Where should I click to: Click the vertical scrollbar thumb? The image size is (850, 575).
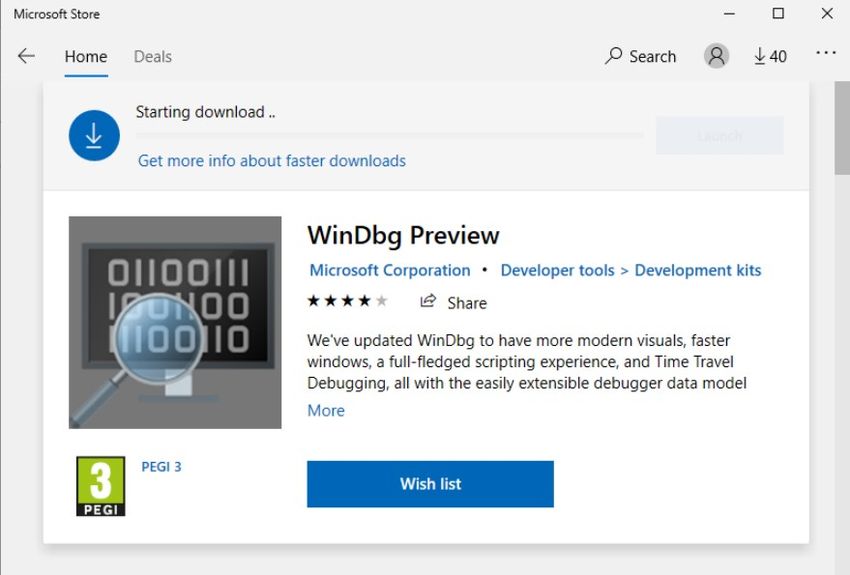[x=842, y=128]
